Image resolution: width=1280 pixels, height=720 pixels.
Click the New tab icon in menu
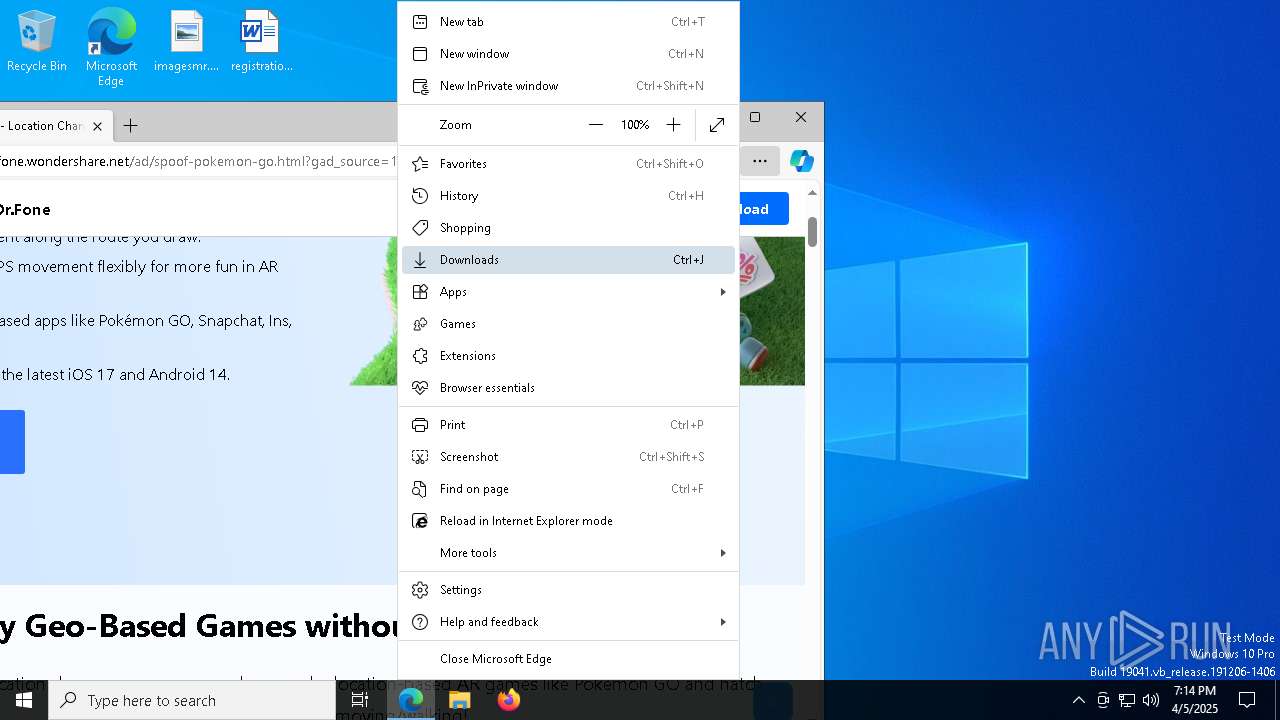click(420, 22)
